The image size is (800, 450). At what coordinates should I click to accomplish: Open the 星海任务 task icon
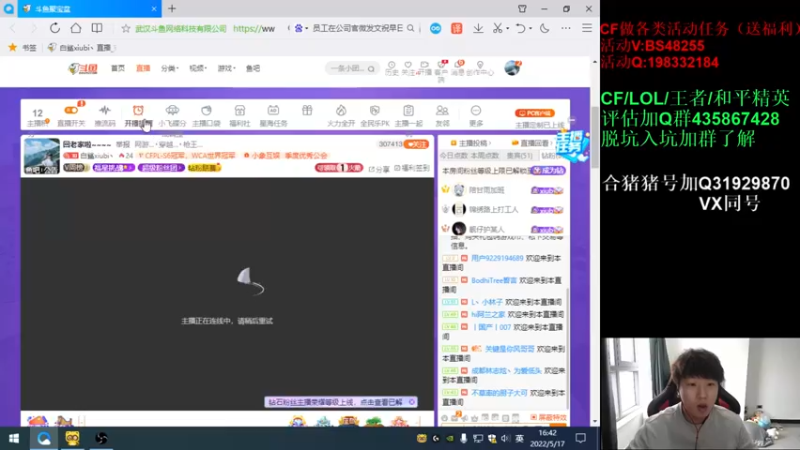[x=273, y=110]
